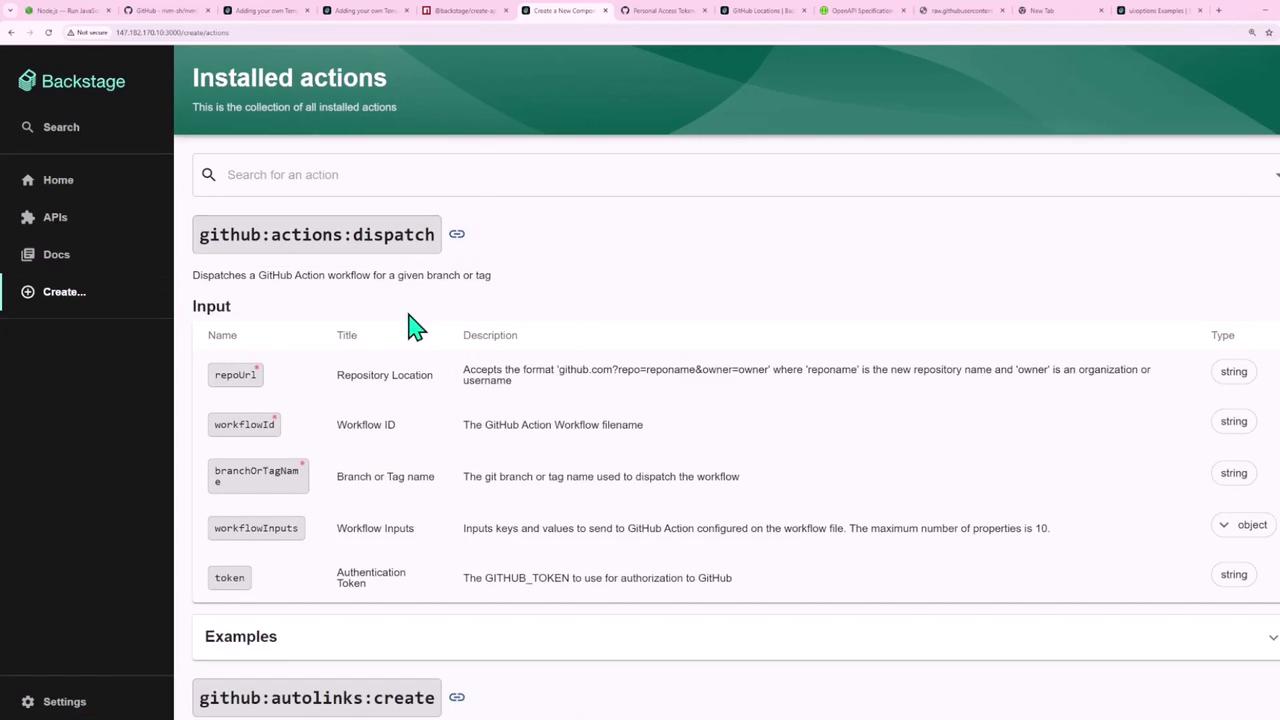Click the address bar URL

[172, 32]
